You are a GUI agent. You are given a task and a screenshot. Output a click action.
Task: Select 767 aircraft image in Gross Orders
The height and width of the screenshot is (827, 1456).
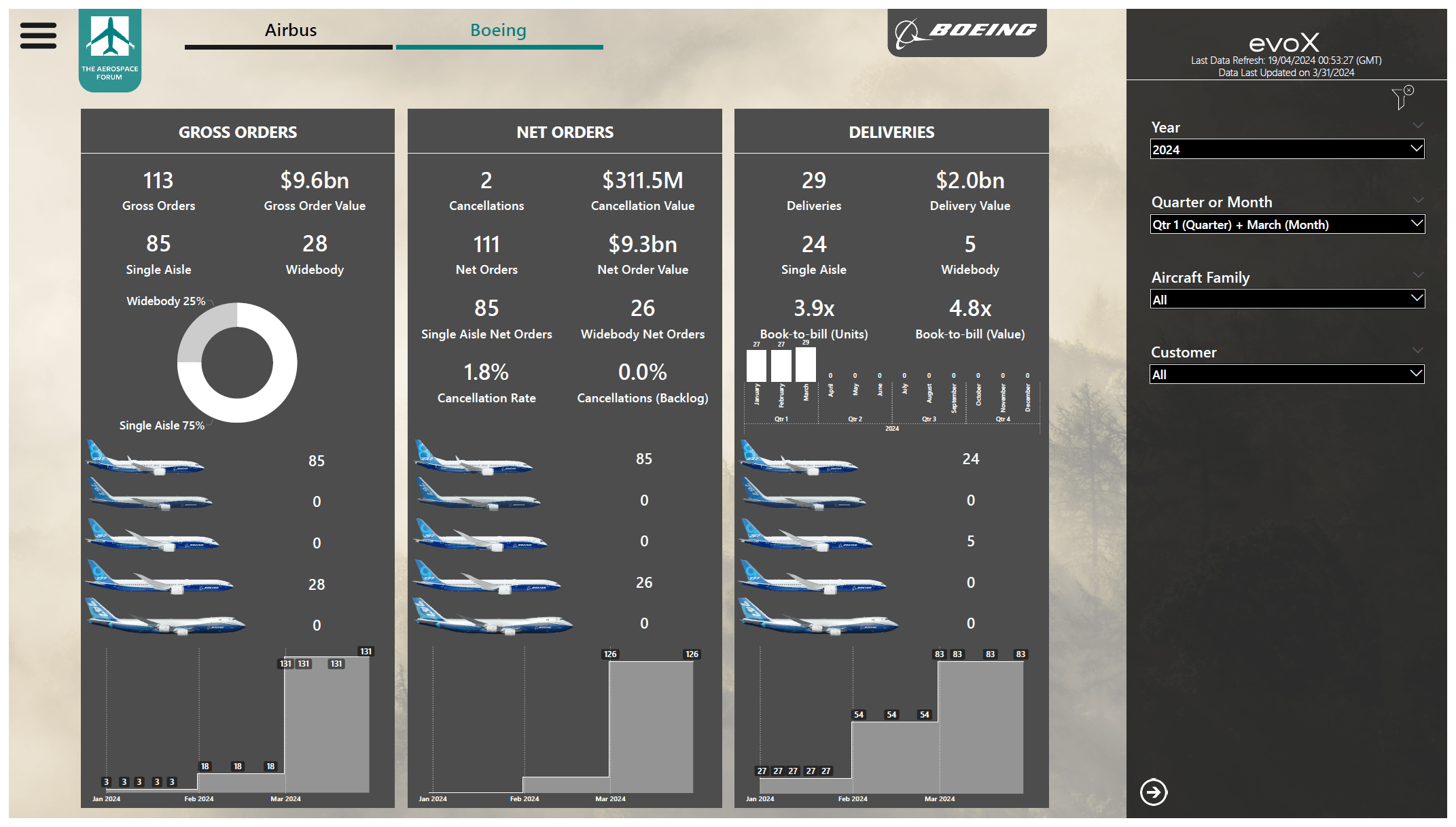pyautogui.click(x=150, y=494)
